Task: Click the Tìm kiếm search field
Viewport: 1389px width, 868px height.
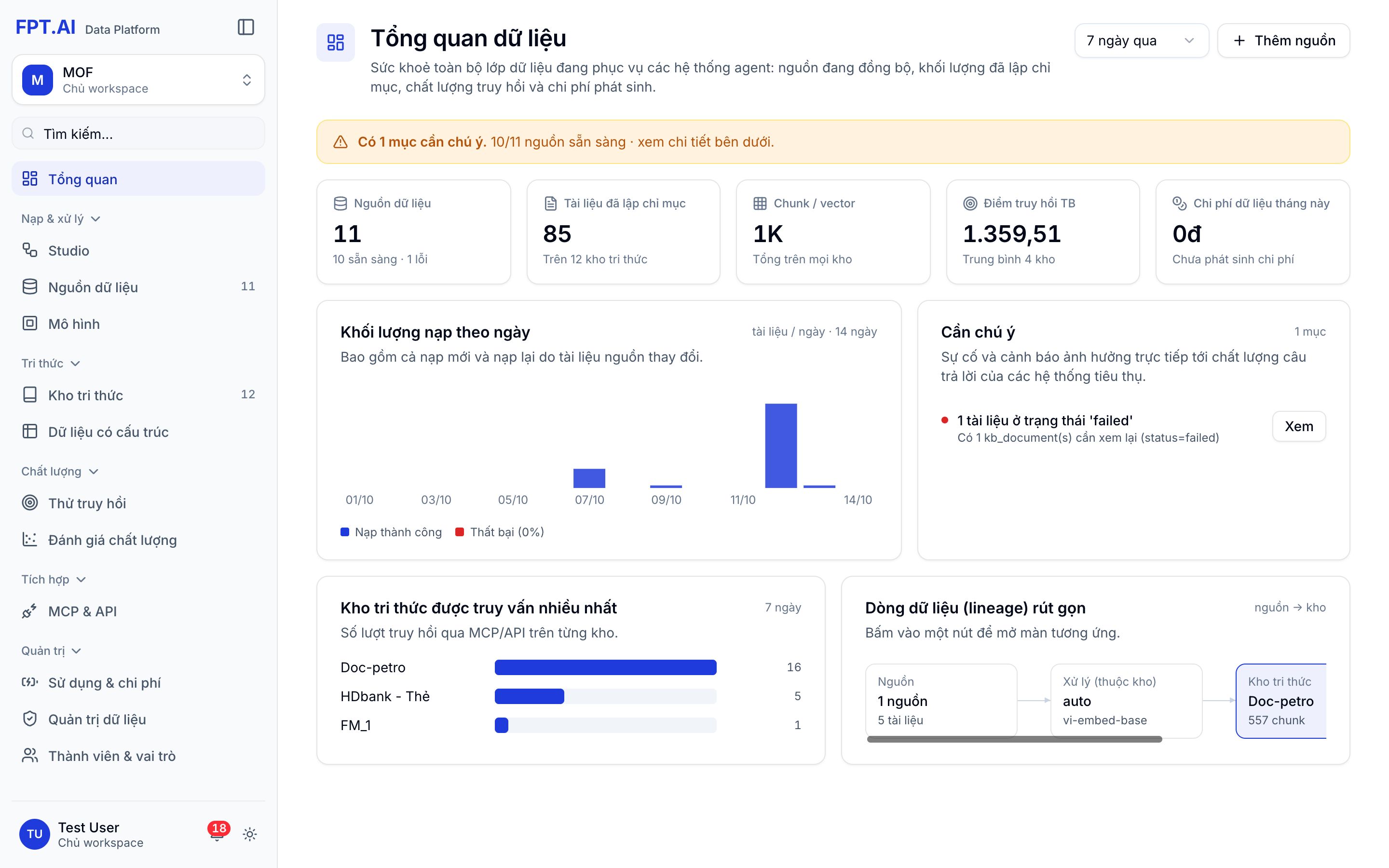Action: (138, 134)
